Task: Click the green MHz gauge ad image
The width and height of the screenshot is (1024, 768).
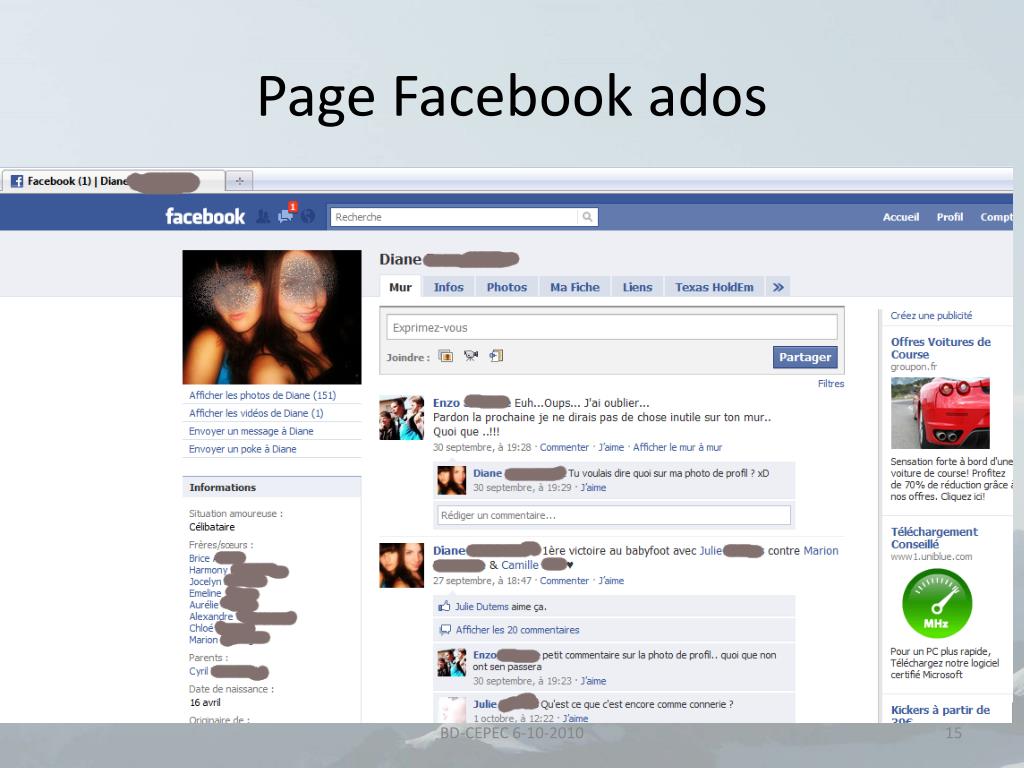Action: click(x=936, y=603)
